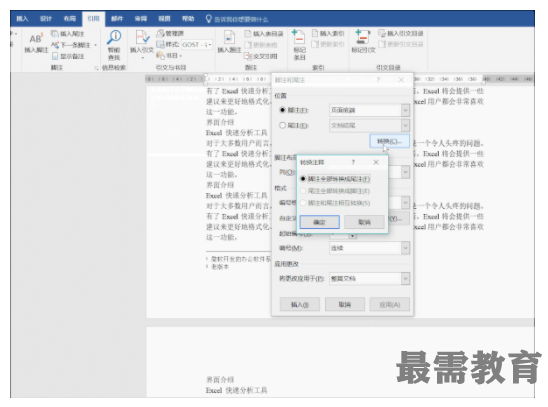Close the 转换注释 dialog with X

[x=376, y=162]
